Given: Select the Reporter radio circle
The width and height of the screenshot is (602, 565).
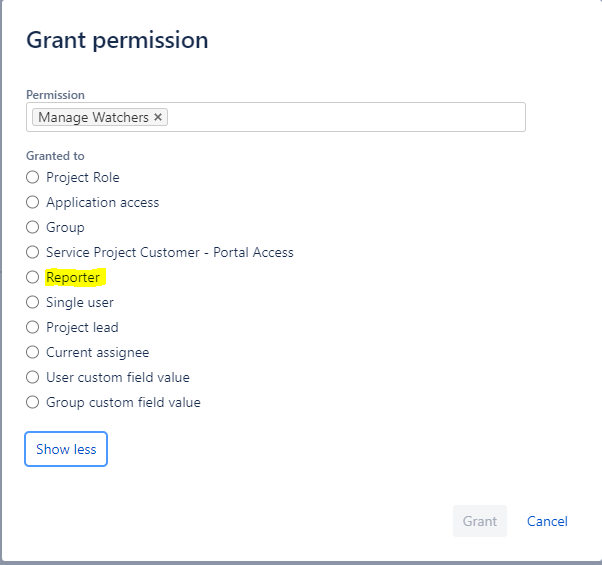Looking at the screenshot, I should 33,277.
